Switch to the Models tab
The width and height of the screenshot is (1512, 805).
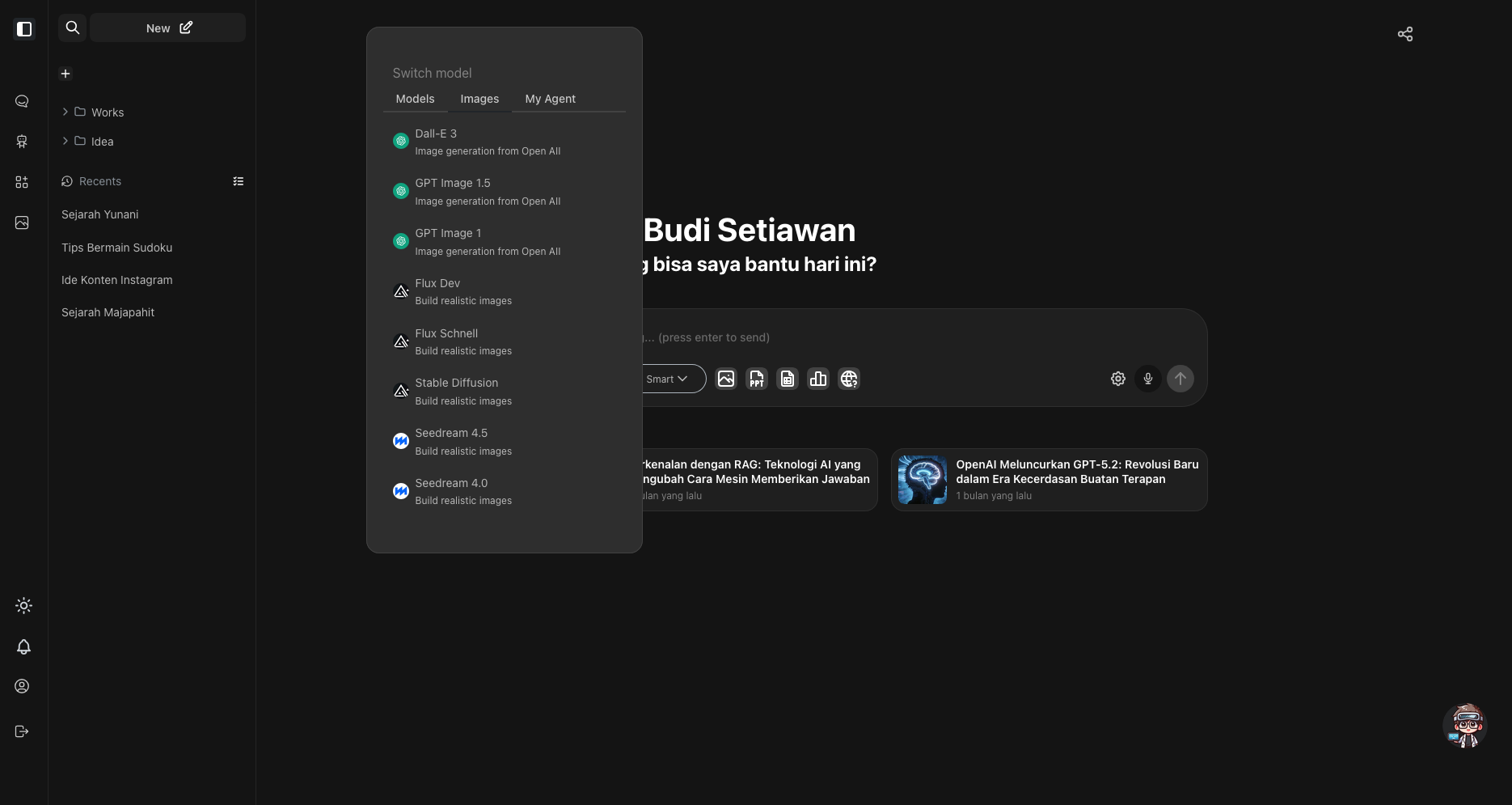pyautogui.click(x=415, y=99)
